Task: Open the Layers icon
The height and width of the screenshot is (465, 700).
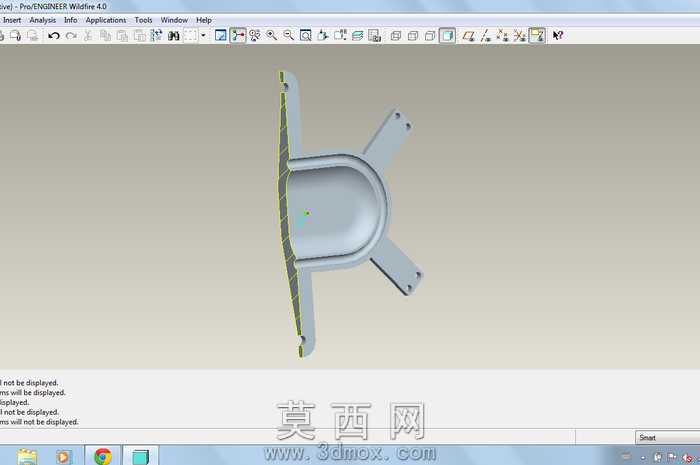Action: tap(358, 36)
